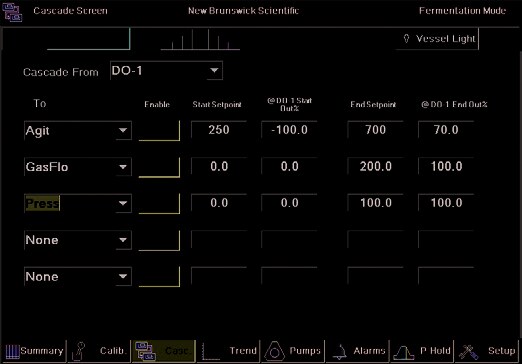Edit Press End Setpoint 100.0 field
The image size is (522, 364).
[x=375, y=203]
